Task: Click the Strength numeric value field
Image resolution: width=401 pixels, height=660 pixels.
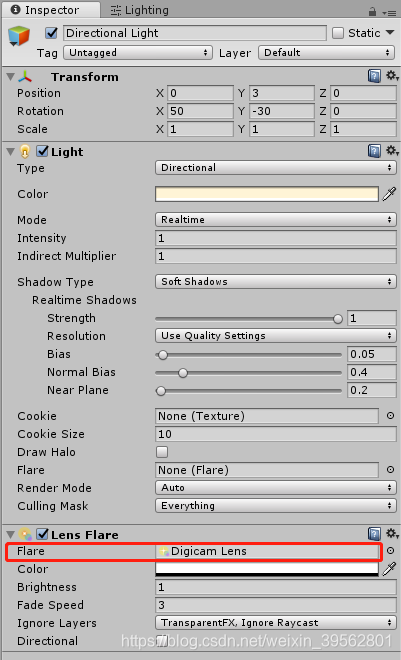Action: pos(372,318)
